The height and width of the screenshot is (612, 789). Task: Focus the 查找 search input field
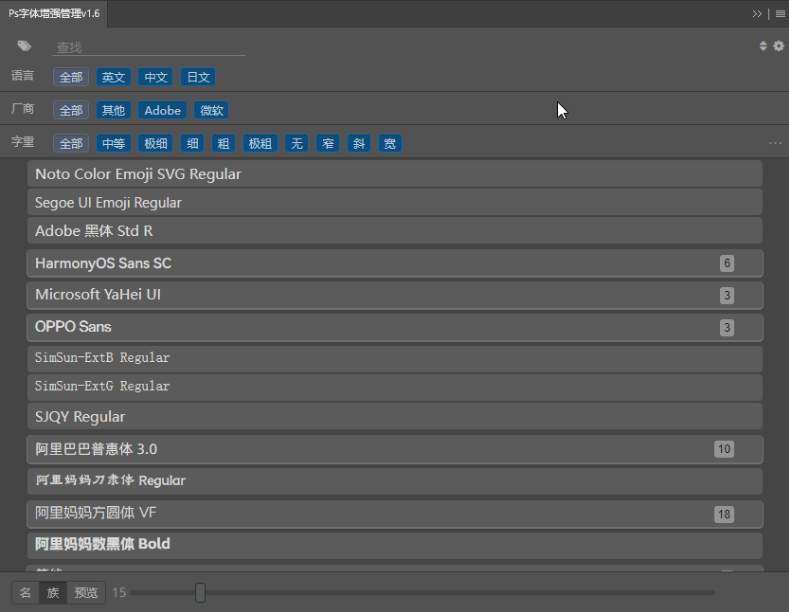(x=150, y=47)
